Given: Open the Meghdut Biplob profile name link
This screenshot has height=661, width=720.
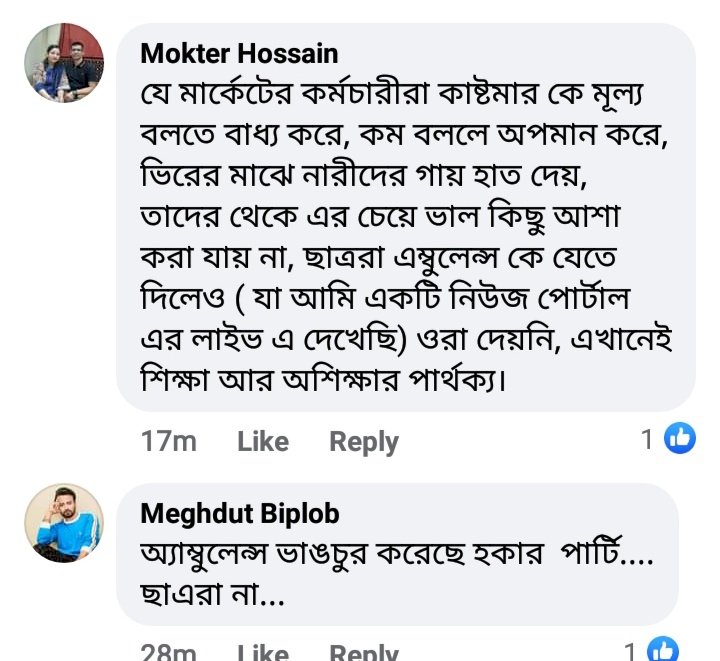Looking at the screenshot, I should pos(240,514).
